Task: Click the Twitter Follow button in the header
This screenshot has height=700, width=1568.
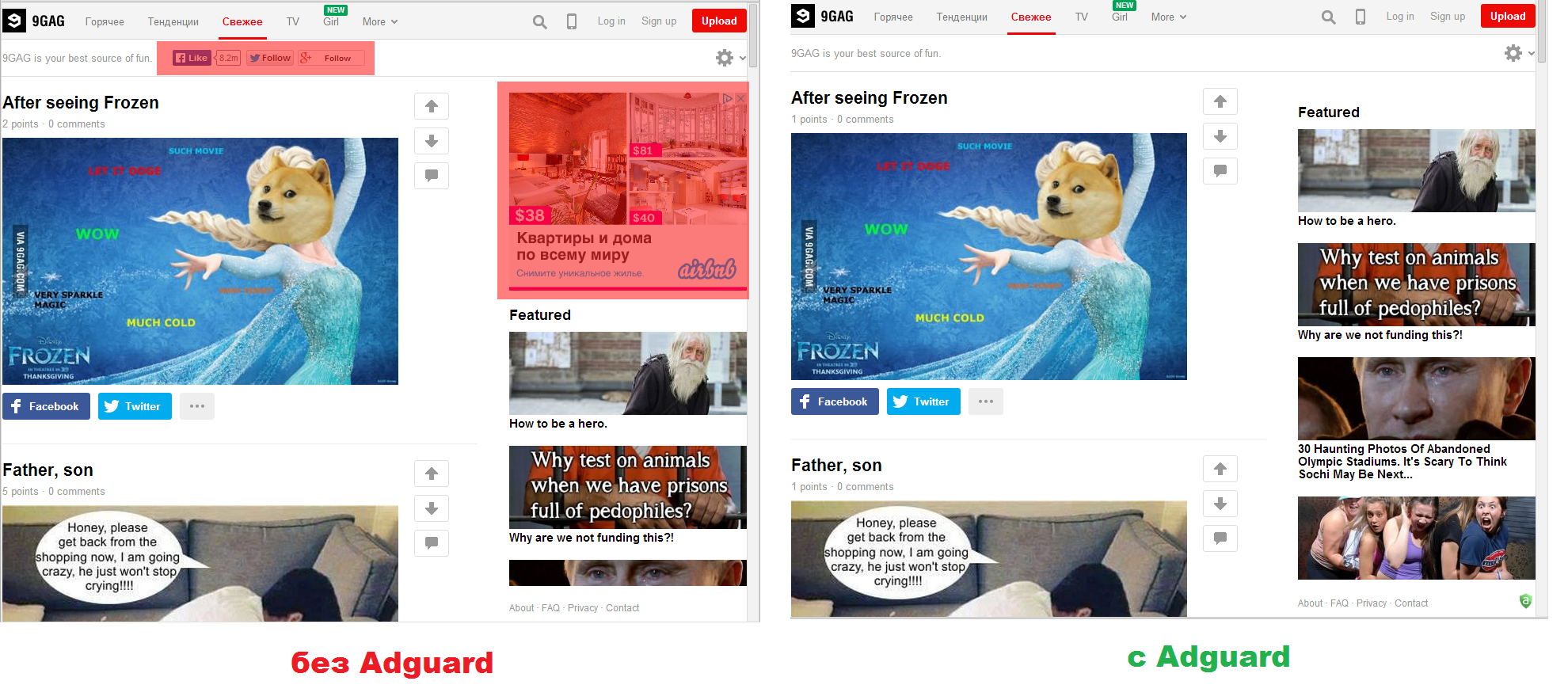Action: [x=270, y=58]
